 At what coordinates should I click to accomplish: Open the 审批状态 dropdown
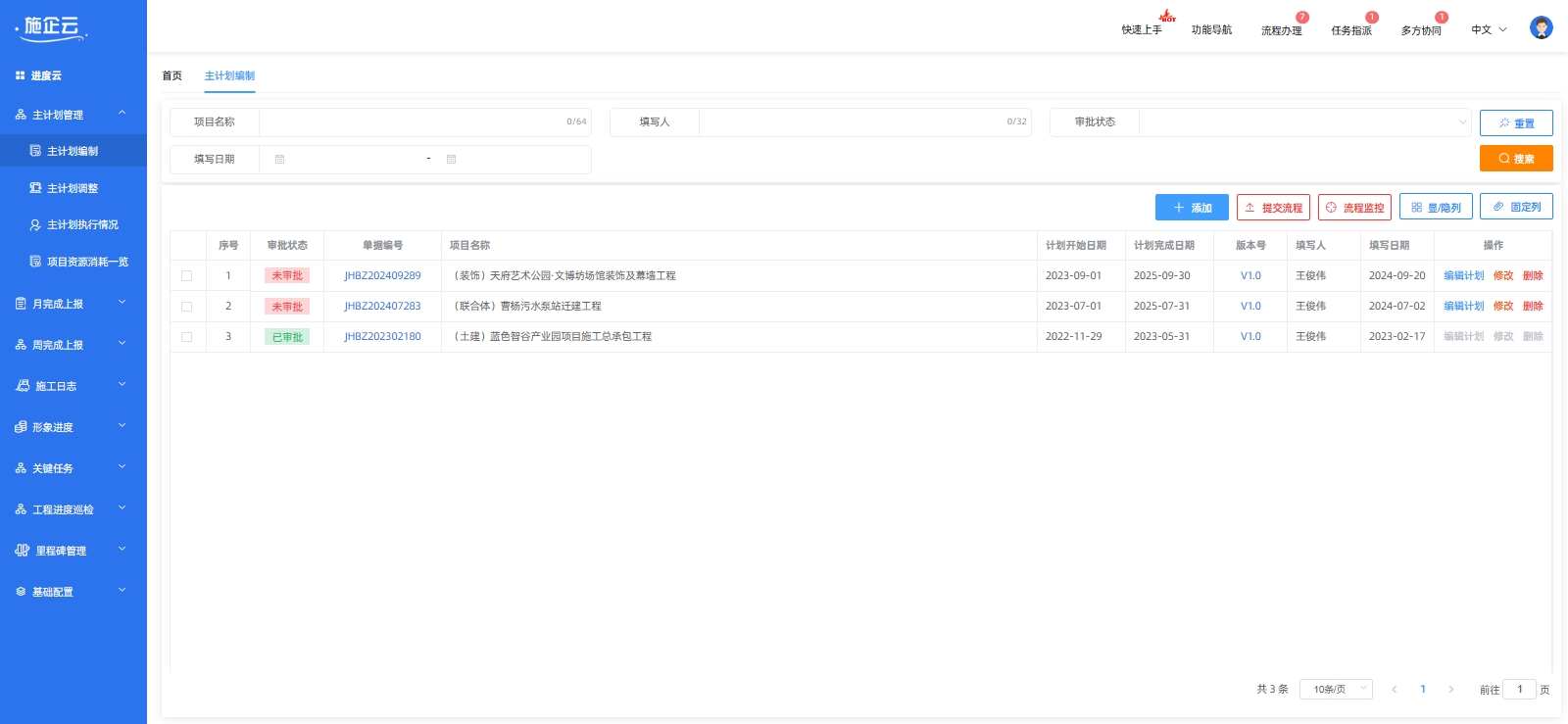pos(1305,122)
